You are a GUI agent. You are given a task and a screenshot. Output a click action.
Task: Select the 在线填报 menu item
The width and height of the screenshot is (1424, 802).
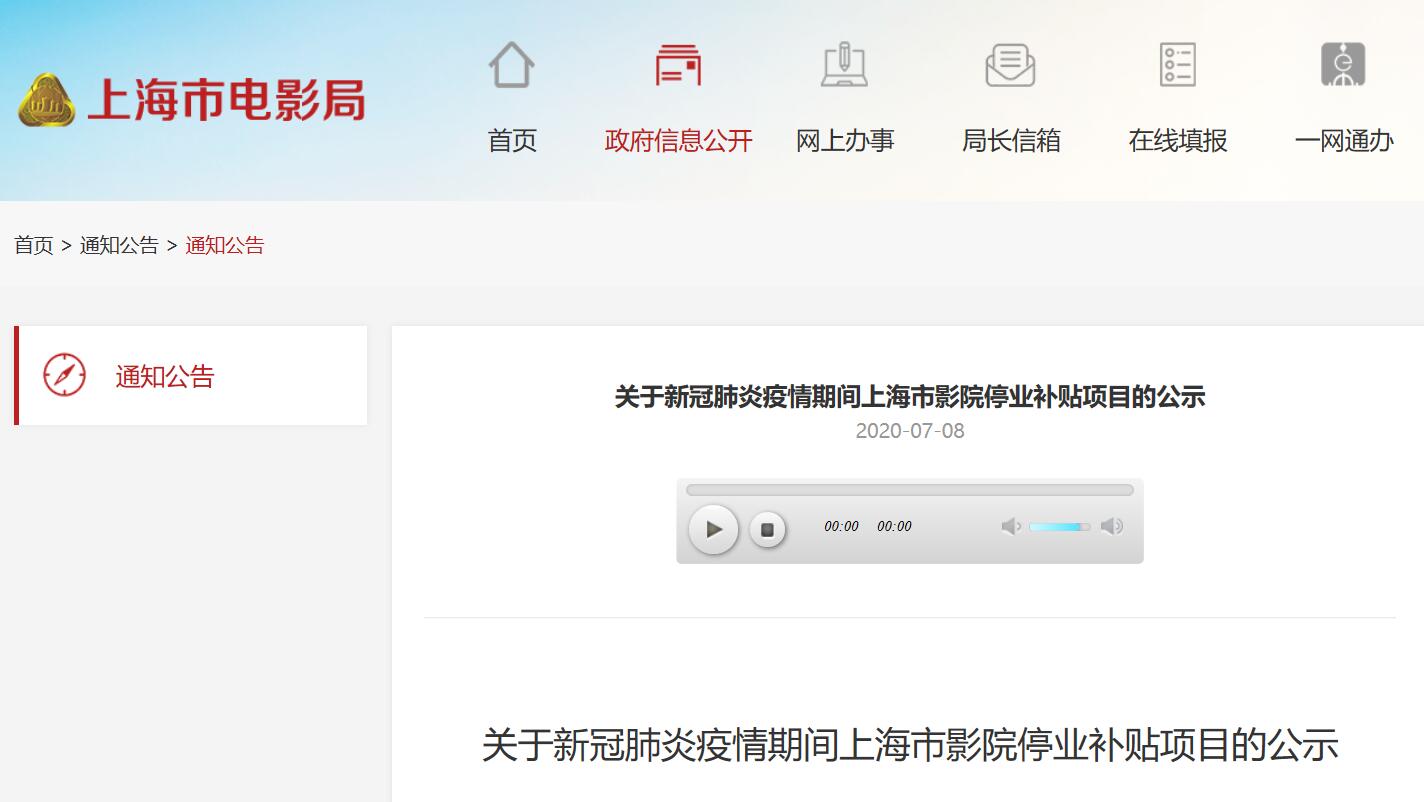tap(1178, 141)
